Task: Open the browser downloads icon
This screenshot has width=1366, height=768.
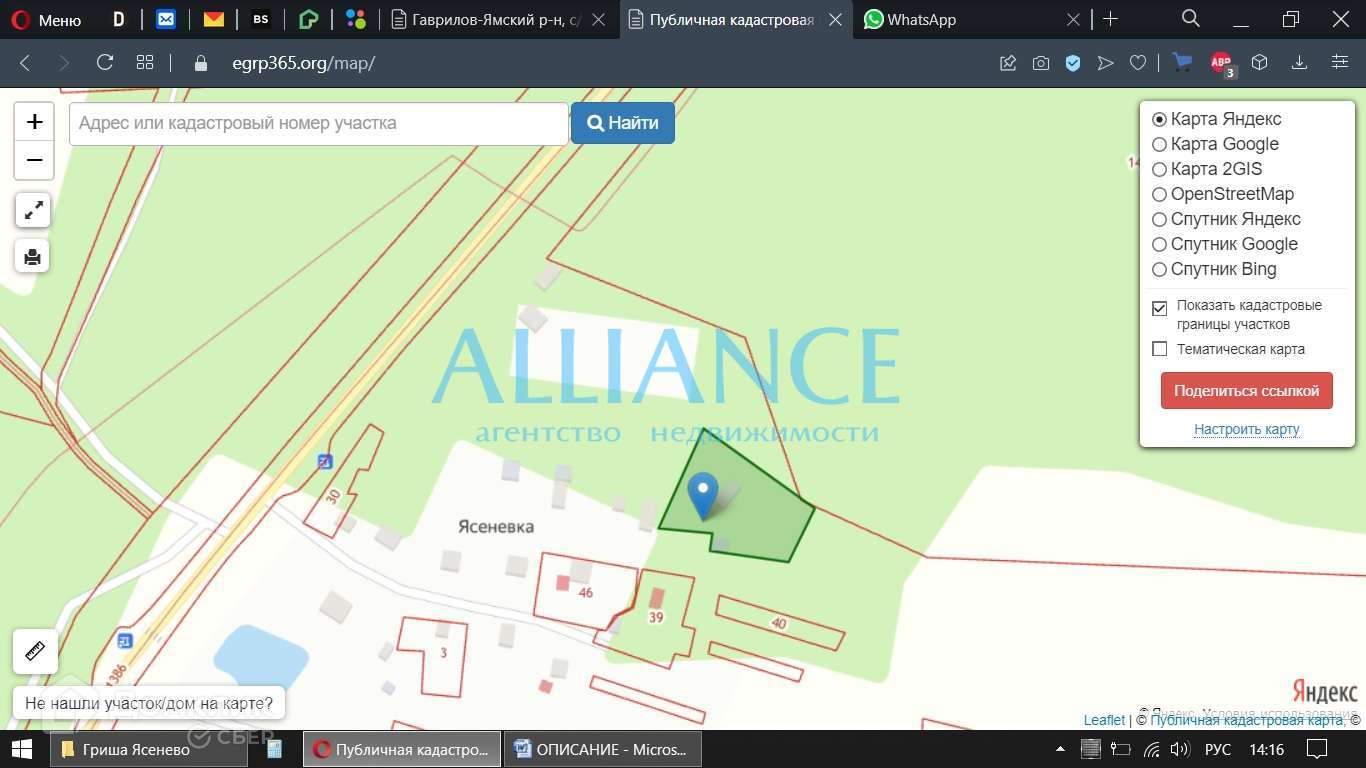Action: (x=1300, y=63)
